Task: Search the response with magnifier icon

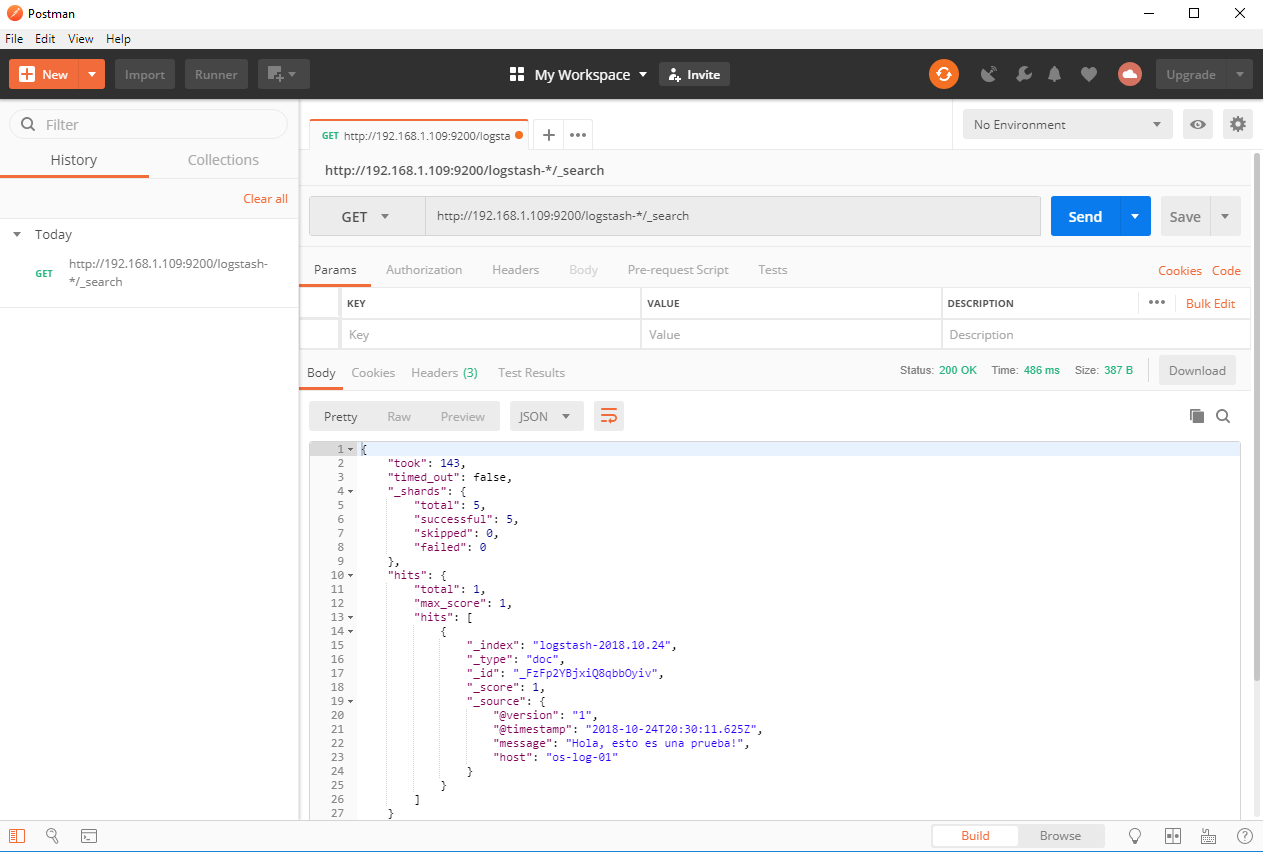Action: [1222, 416]
